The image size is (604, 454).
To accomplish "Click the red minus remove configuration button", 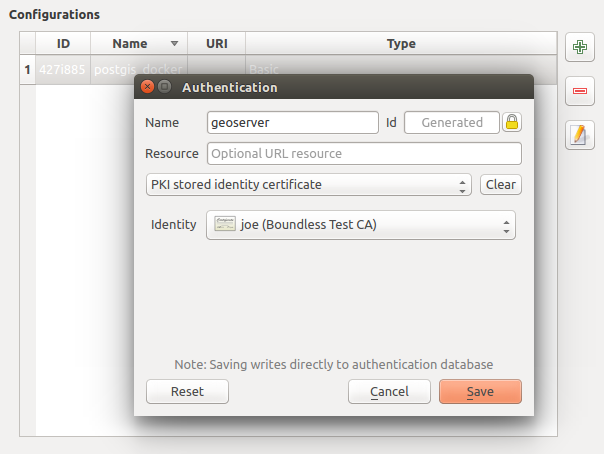I will (x=580, y=91).
